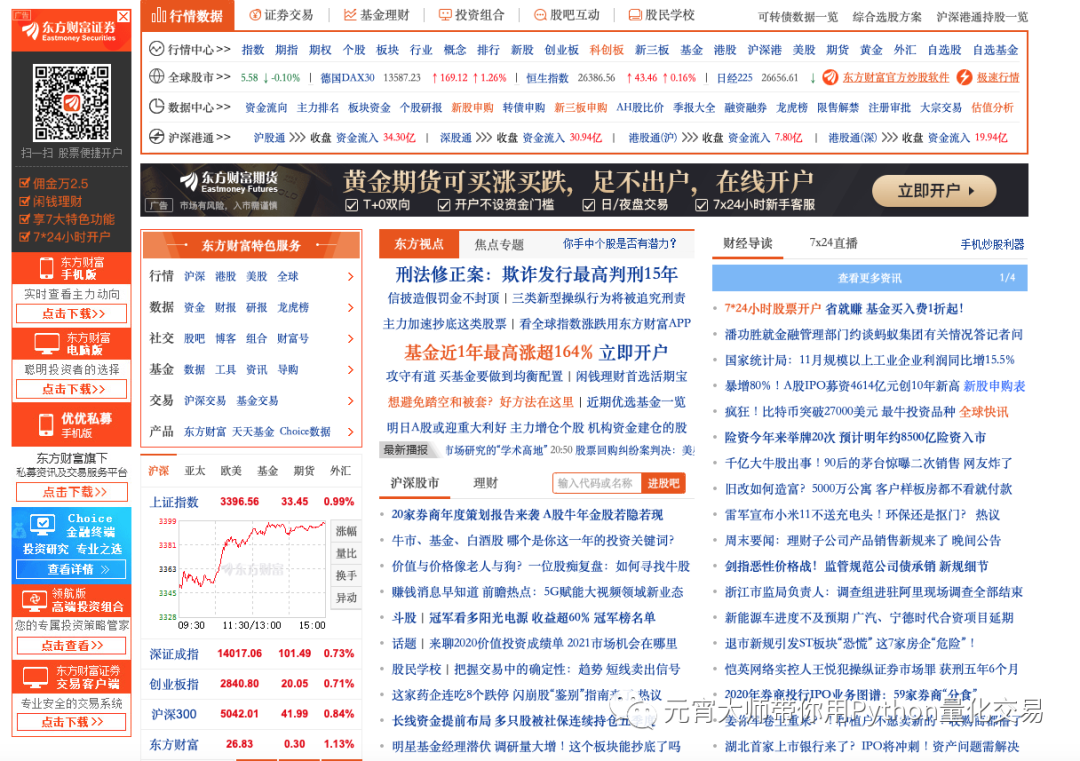Viewport: 1080px width, 761px height.
Task: Open the 科创板 link in 行情中心
Action: [607, 50]
